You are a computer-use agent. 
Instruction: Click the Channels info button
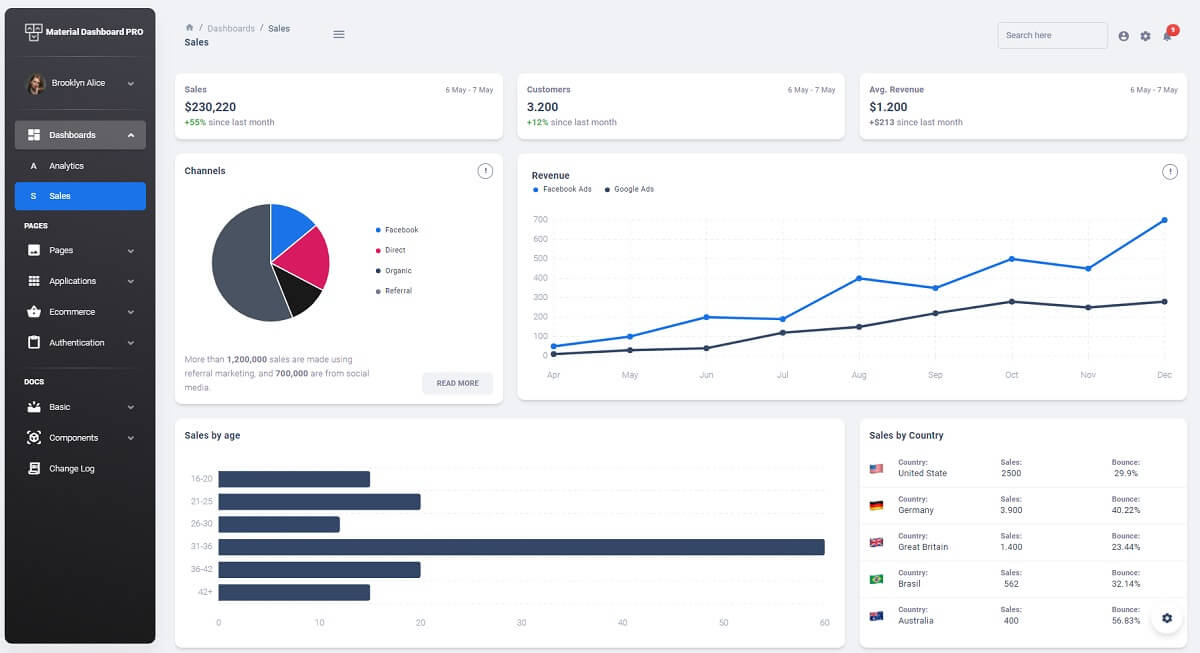485,171
